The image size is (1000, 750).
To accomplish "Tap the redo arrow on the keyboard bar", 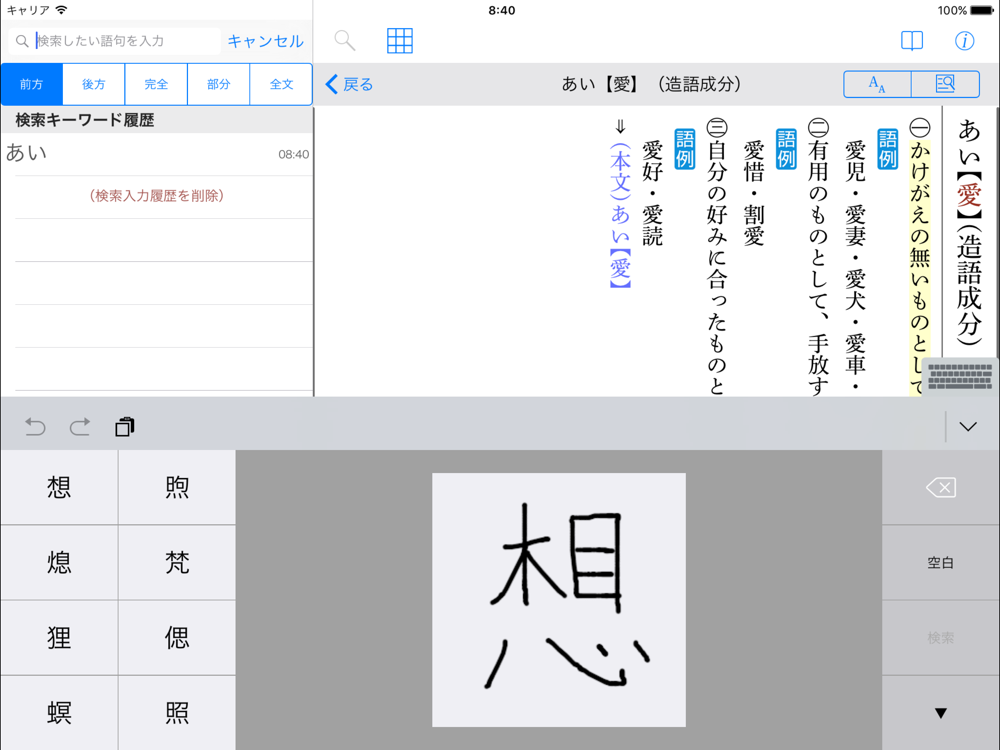I will click(x=80, y=427).
